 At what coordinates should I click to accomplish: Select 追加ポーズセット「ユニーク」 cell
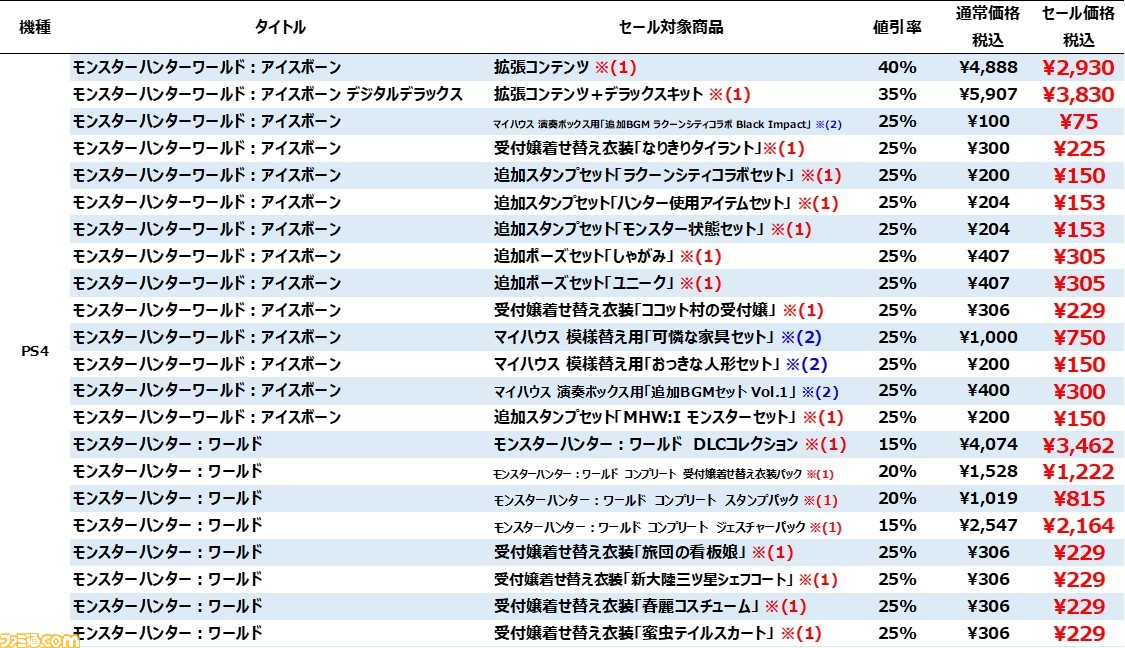click(608, 283)
